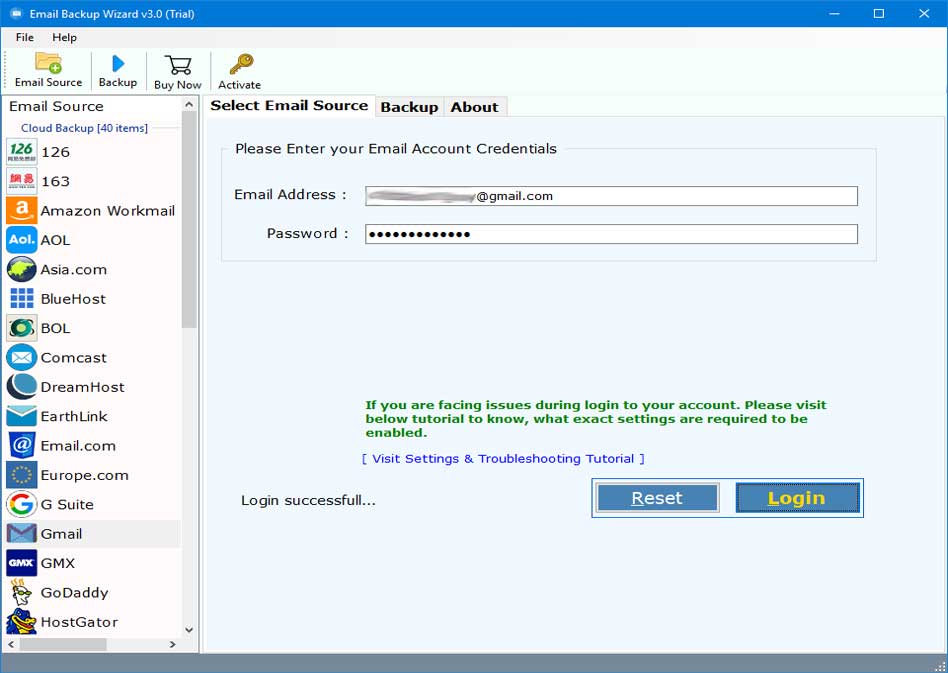Click the Email Source toolbar icon
Screen dimensions: 948x673
(48, 63)
